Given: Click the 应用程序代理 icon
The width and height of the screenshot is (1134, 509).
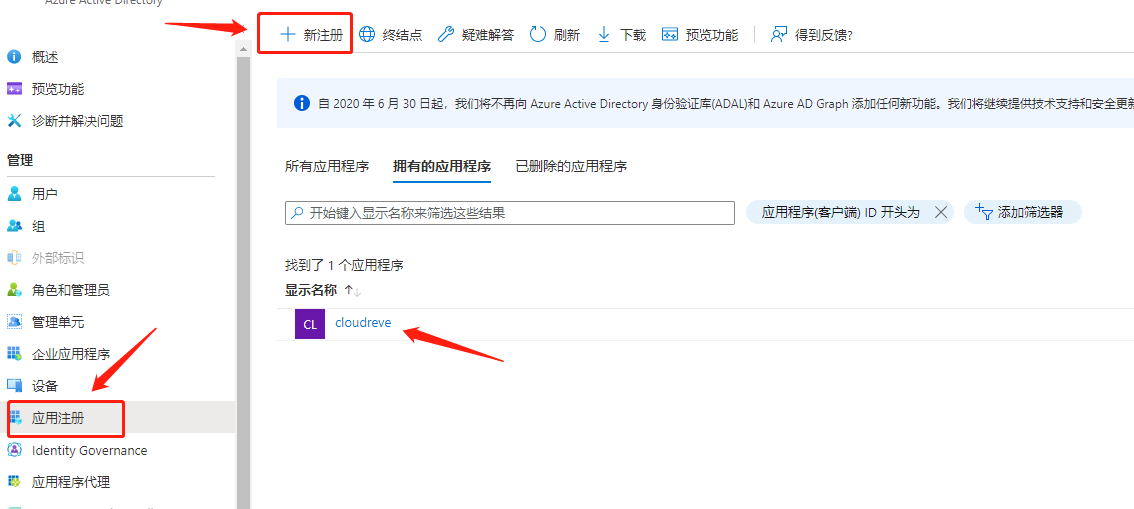Looking at the screenshot, I should pyautogui.click(x=14, y=482).
